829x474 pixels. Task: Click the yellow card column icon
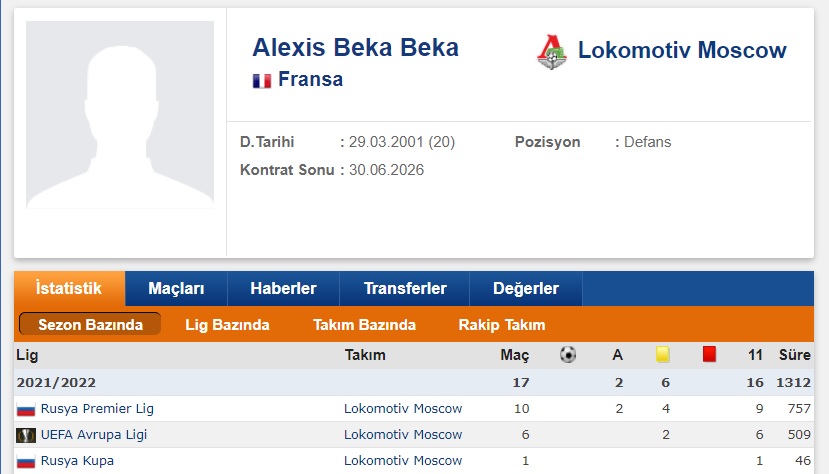[x=663, y=354]
